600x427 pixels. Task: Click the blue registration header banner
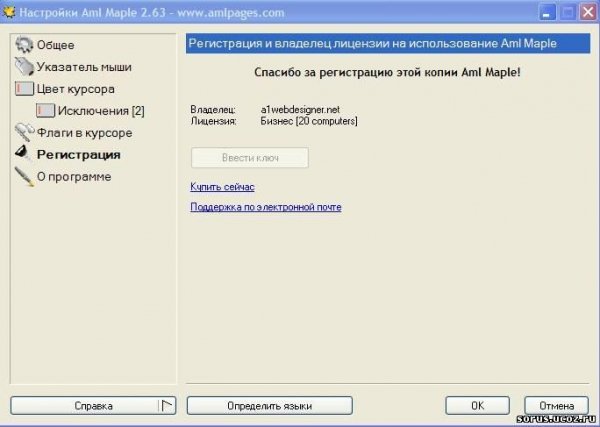point(388,43)
